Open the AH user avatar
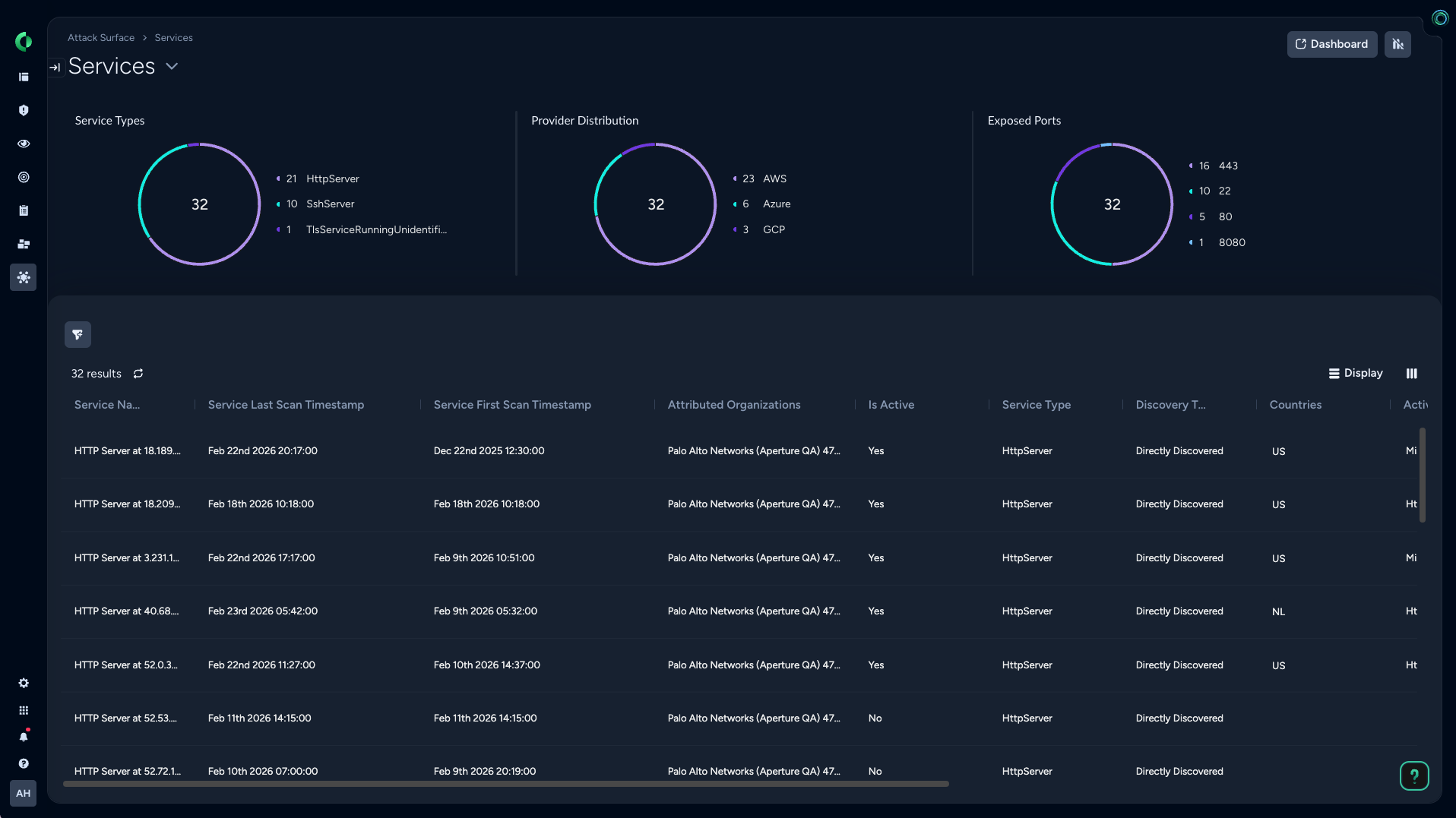The image size is (1456, 818). pyautogui.click(x=24, y=793)
